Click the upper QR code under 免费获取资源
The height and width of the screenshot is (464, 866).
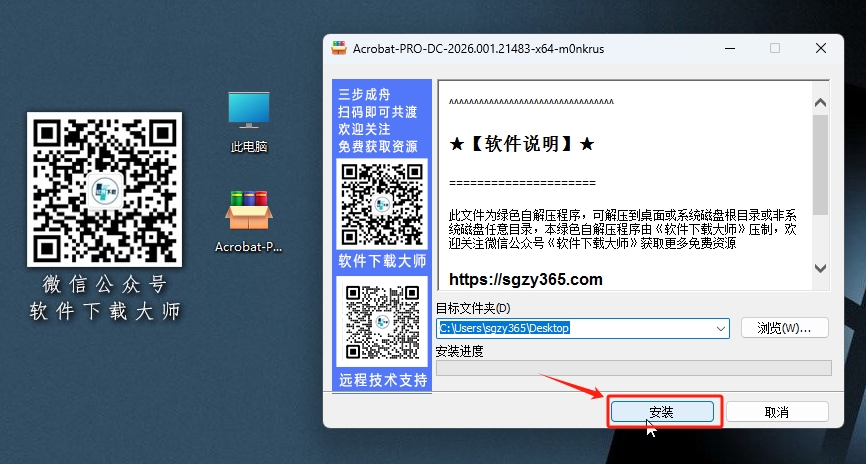coord(382,205)
